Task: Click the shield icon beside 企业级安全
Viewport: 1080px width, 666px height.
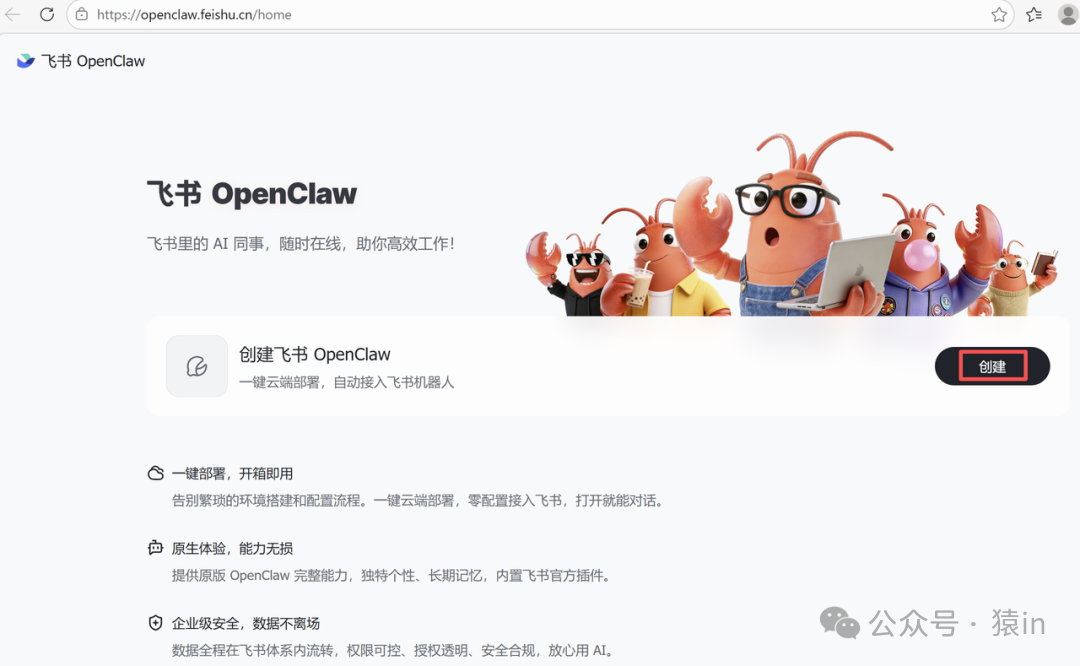Action: click(156, 623)
